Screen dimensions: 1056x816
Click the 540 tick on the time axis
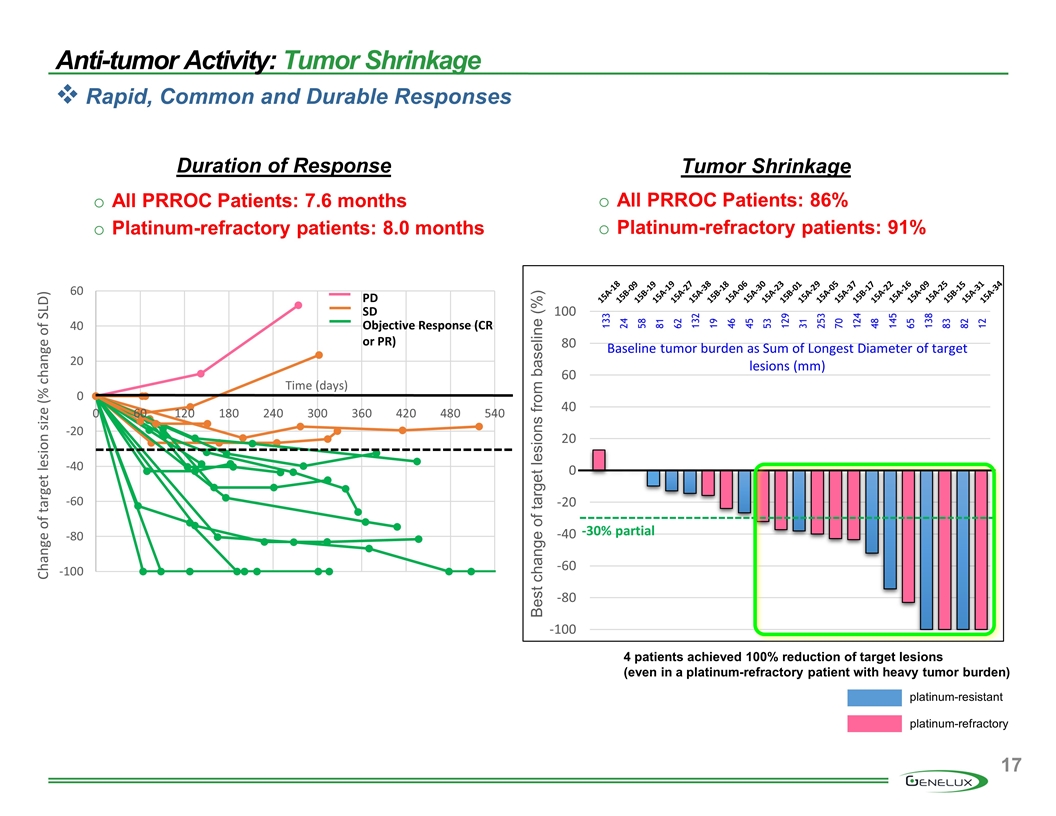click(493, 414)
